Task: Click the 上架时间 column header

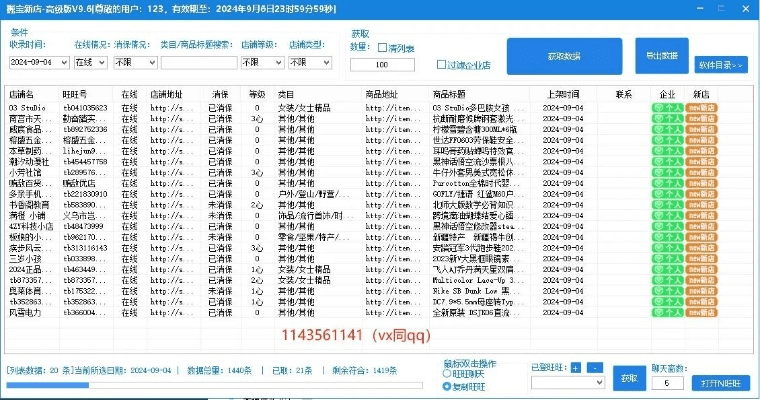Action: [563, 94]
